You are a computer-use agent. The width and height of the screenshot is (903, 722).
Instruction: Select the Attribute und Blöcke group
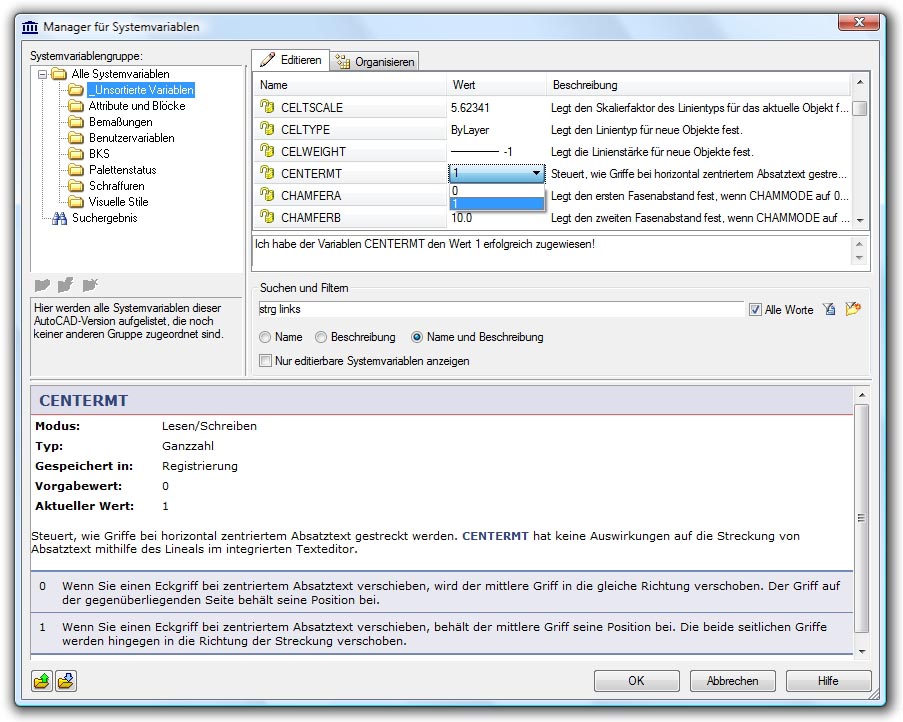137,106
